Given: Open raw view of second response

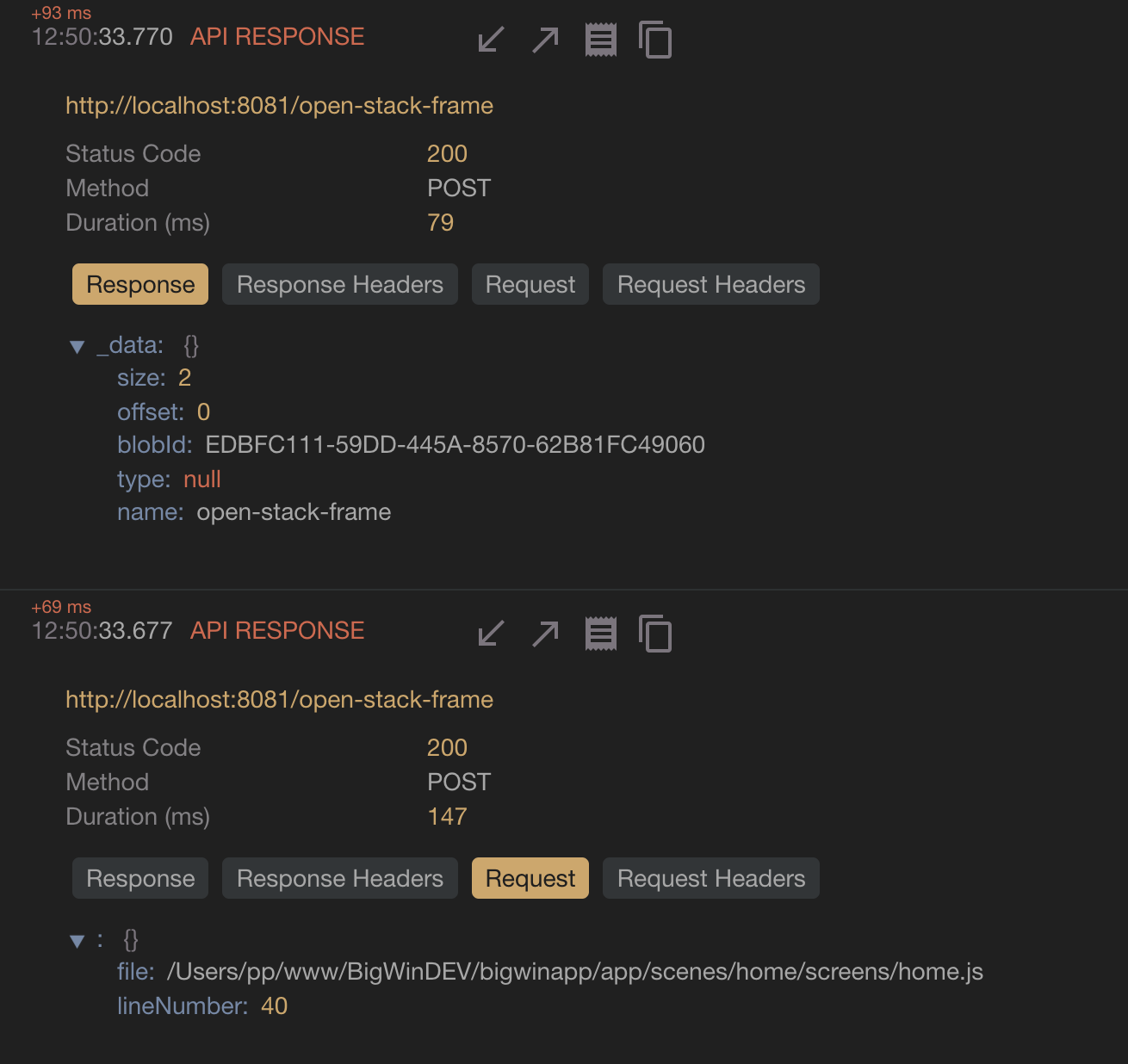Looking at the screenshot, I should pyautogui.click(x=601, y=634).
